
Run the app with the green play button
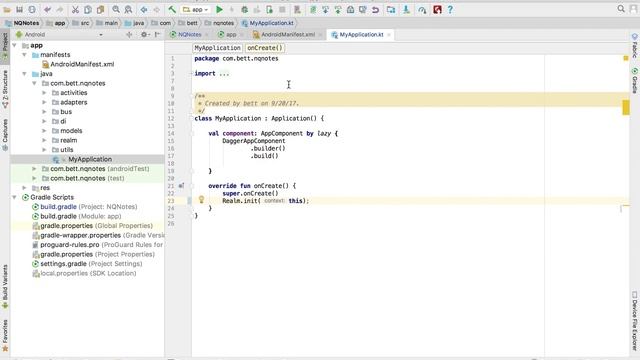click(220, 9)
